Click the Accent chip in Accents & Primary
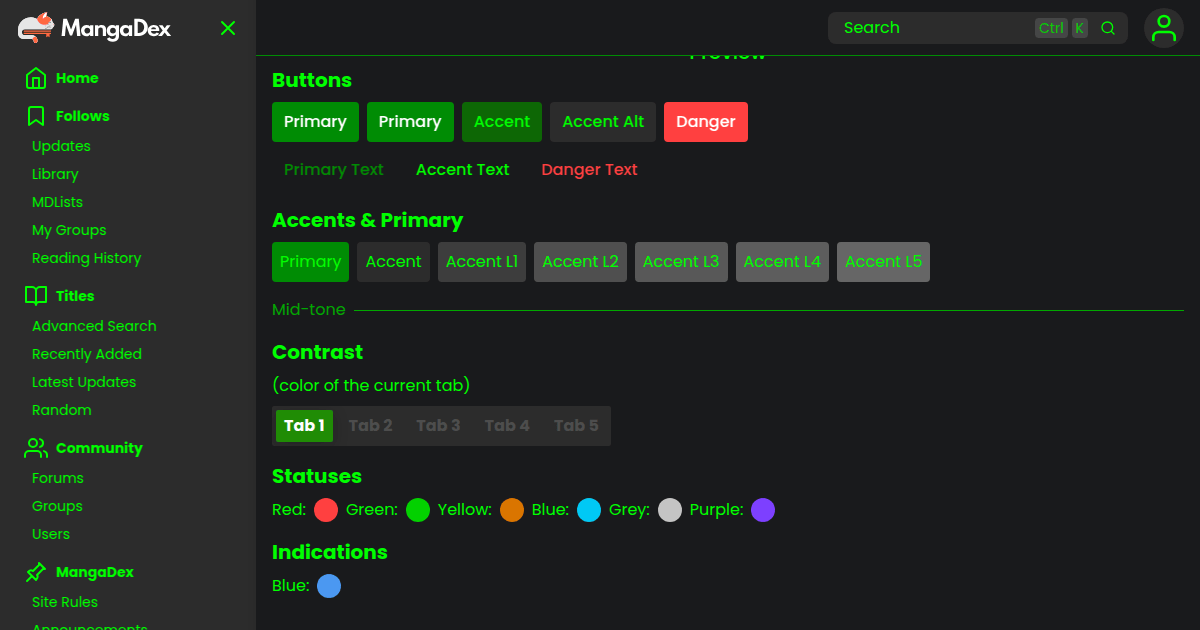 pos(394,262)
